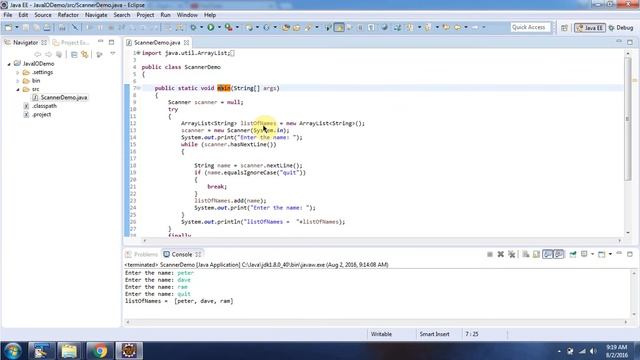Viewport: 640px width, 360px height.
Task: Select the .project file
Action: point(38,115)
